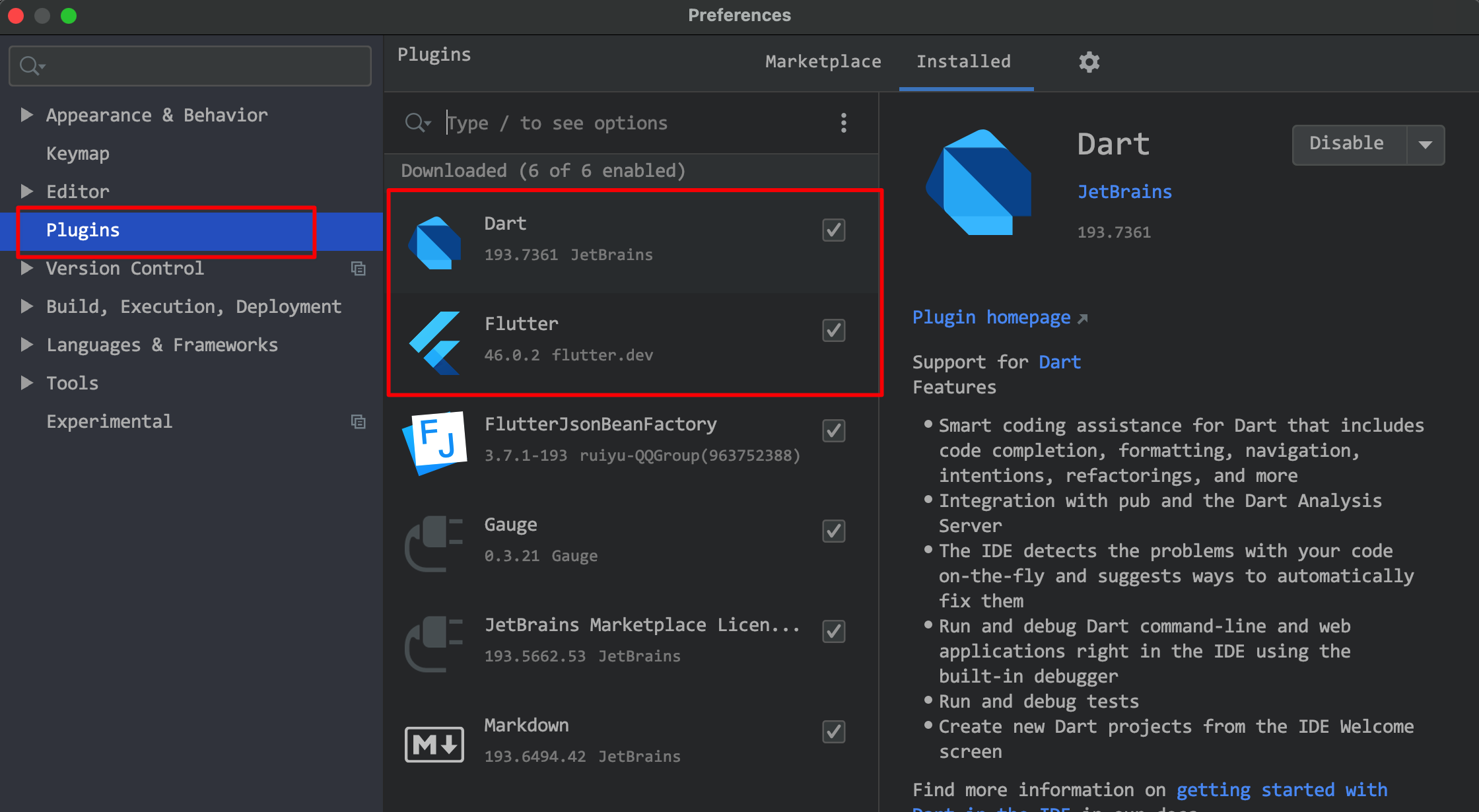Click the Markdown plugin icon
The width and height of the screenshot is (1479, 812).
(434, 744)
